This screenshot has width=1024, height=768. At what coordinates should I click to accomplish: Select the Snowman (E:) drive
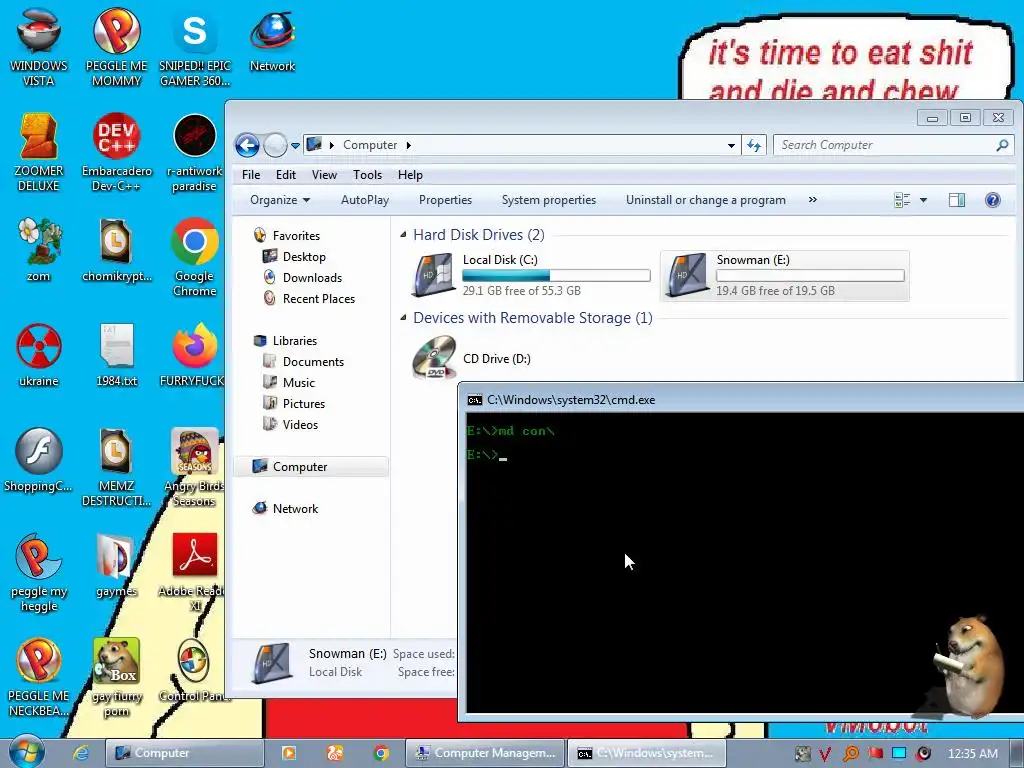(x=784, y=276)
